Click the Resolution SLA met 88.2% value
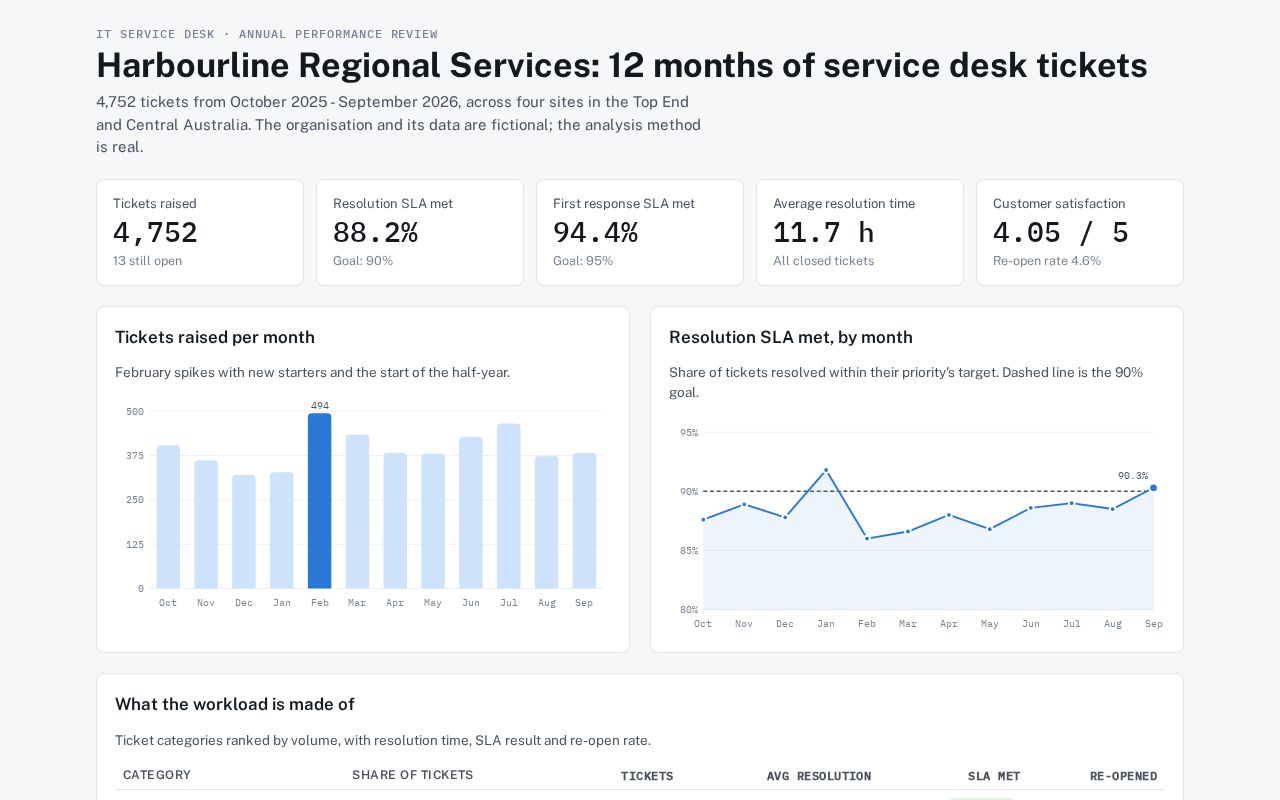Image resolution: width=1280 pixels, height=800 pixels. tap(375, 233)
